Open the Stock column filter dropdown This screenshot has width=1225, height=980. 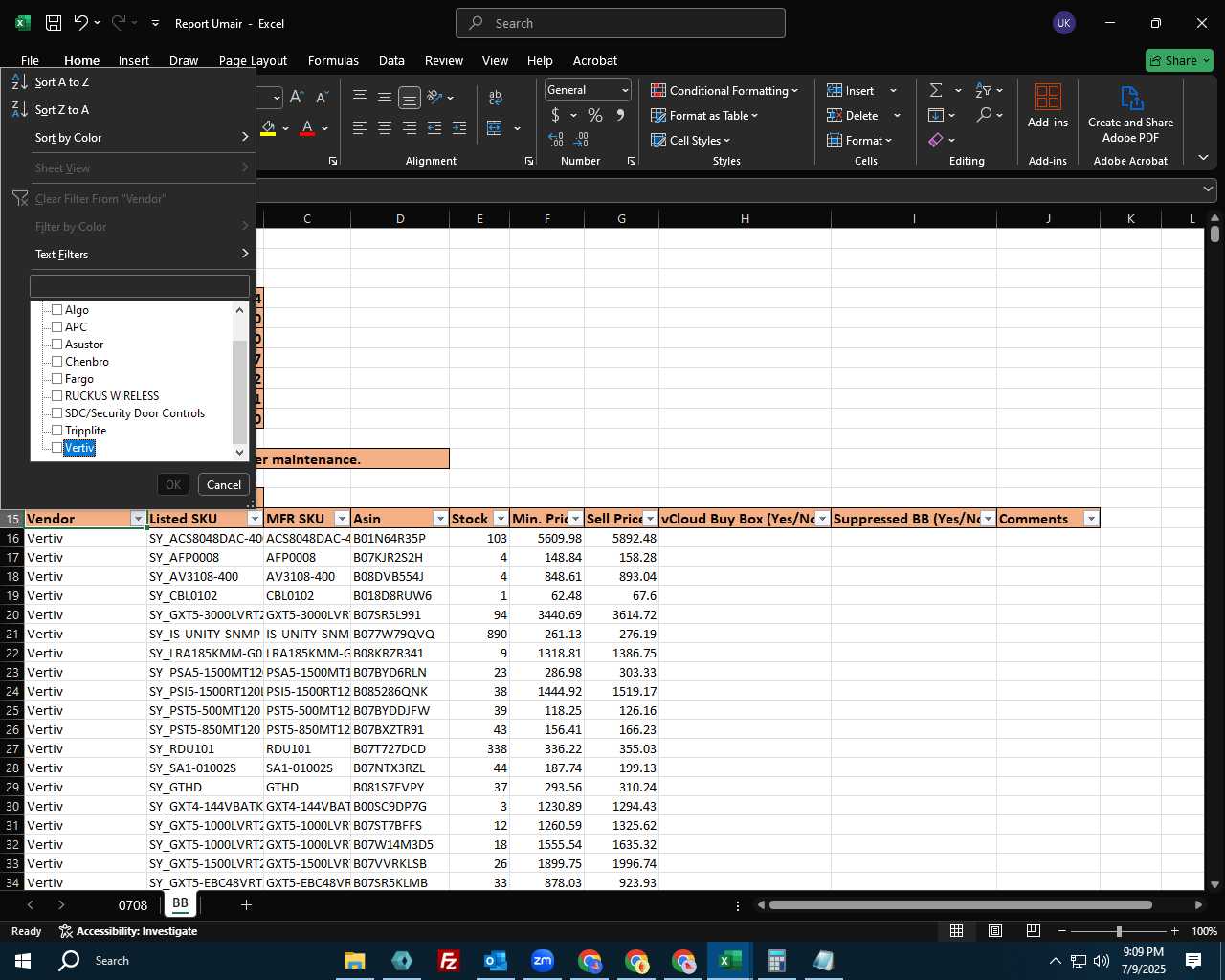(x=501, y=519)
